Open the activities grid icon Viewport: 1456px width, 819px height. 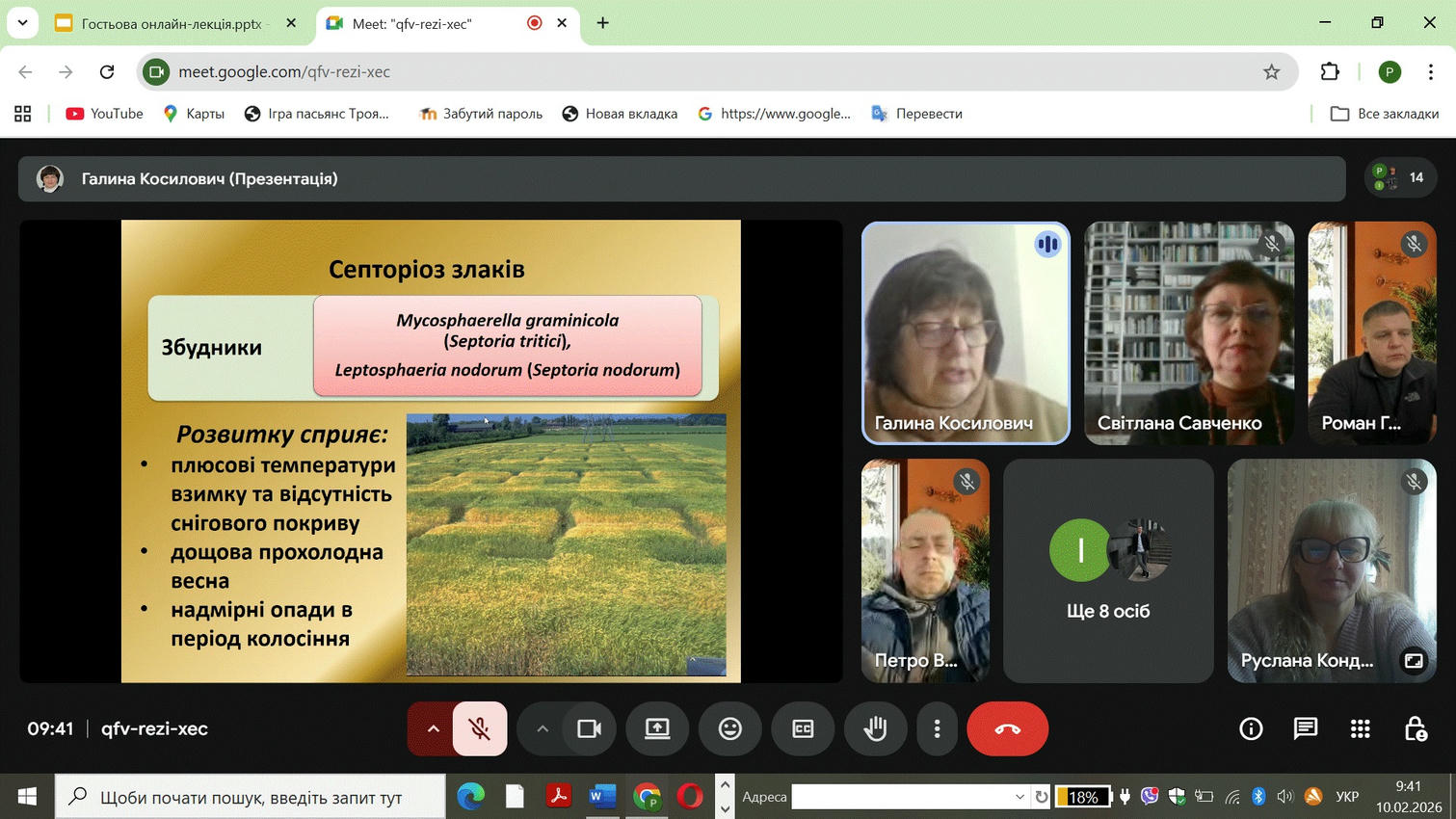pyautogui.click(x=1360, y=729)
